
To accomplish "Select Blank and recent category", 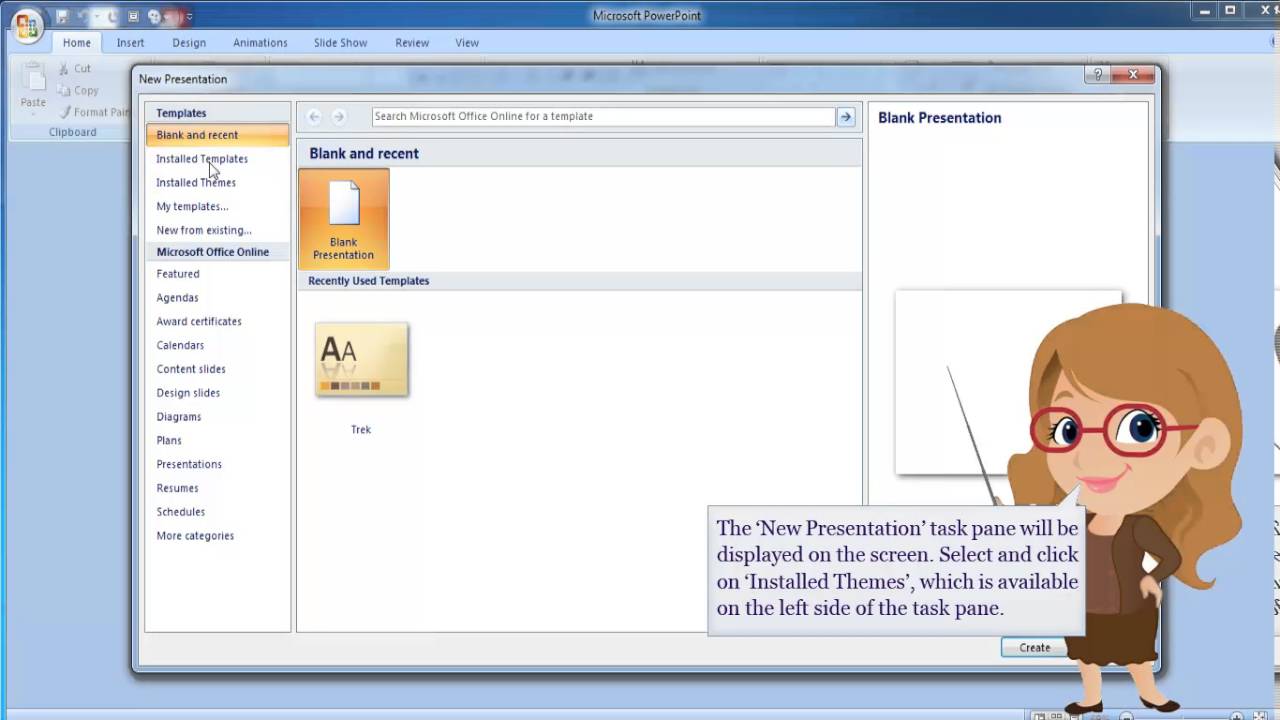I will coord(217,135).
